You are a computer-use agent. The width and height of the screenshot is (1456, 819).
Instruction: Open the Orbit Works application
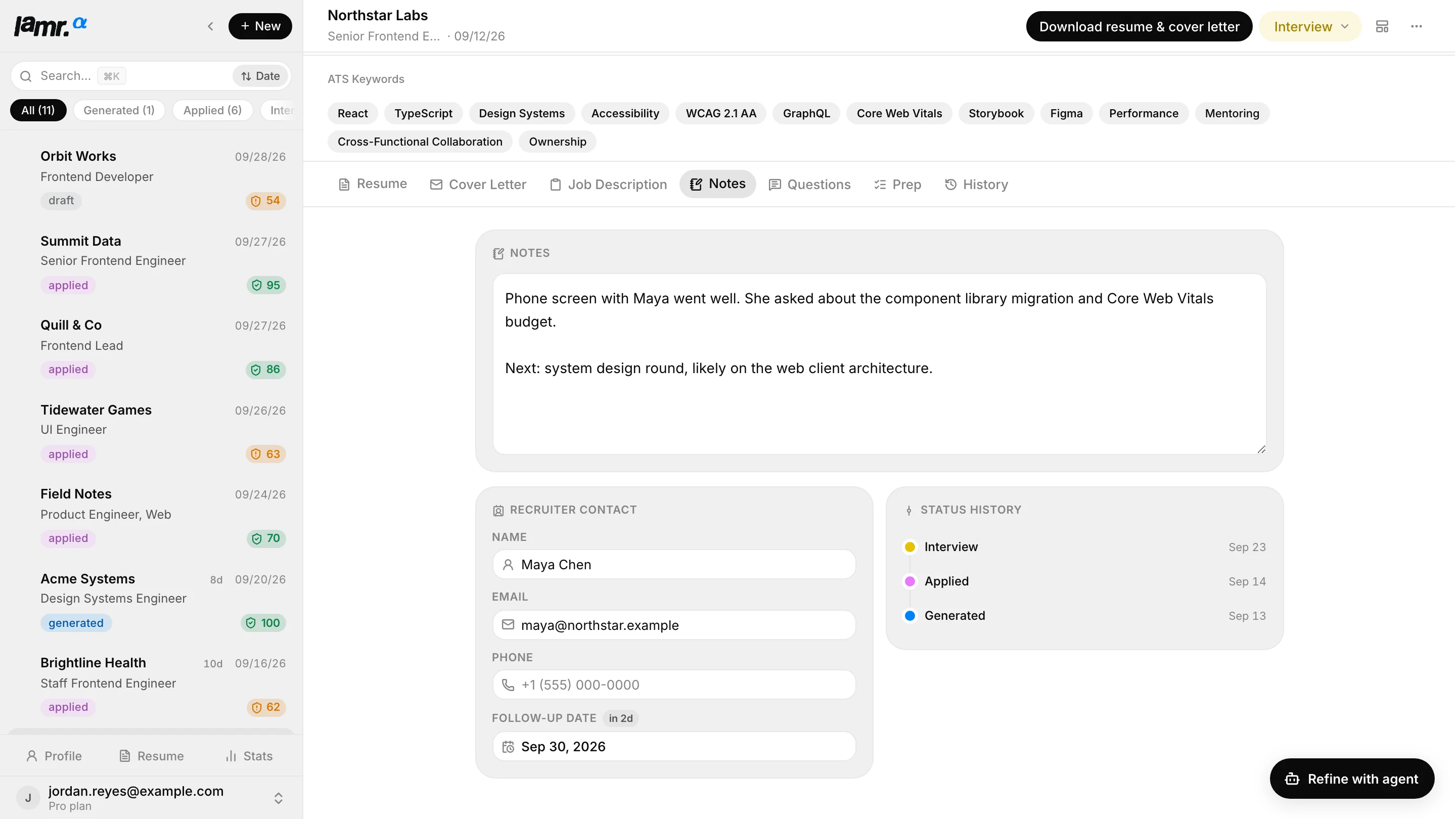152,178
